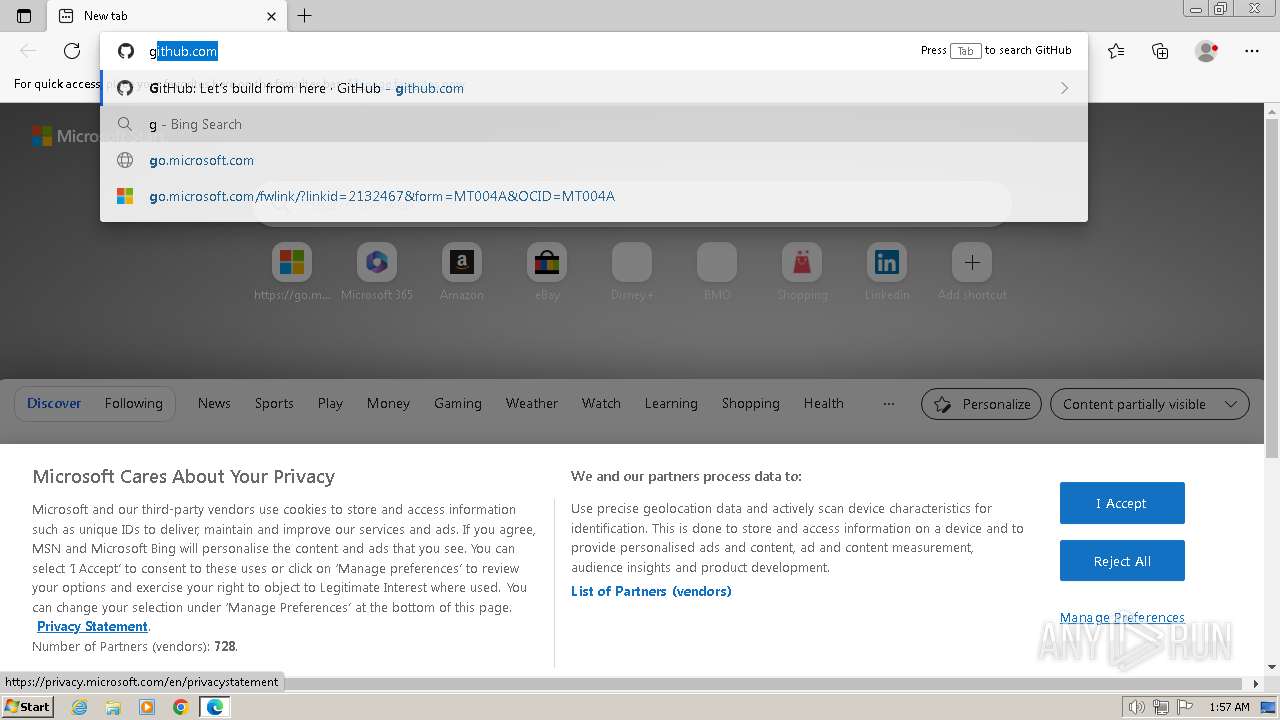
Task: Open the Learning category
Action: [x=671, y=403]
